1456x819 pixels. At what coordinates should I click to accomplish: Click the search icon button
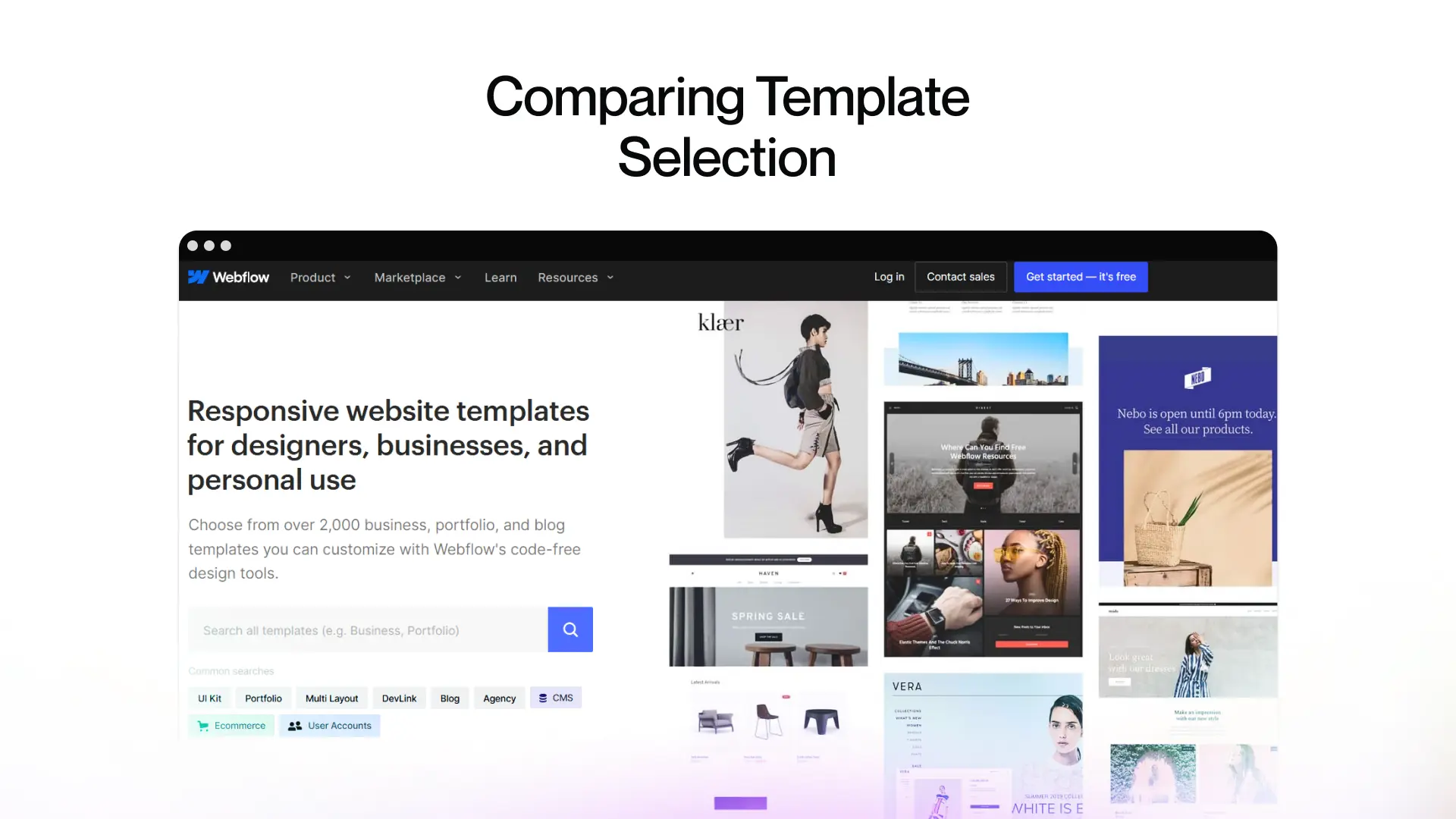point(570,629)
